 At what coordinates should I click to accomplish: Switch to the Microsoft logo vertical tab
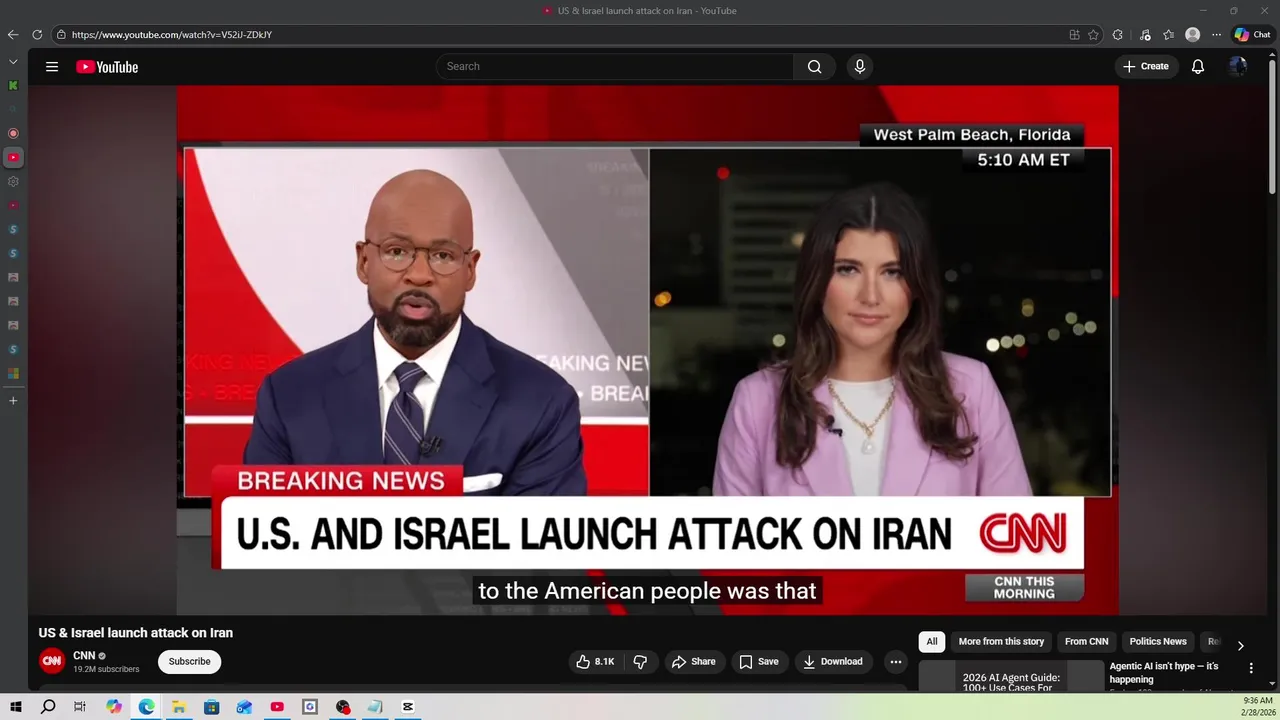pyautogui.click(x=13, y=373)
